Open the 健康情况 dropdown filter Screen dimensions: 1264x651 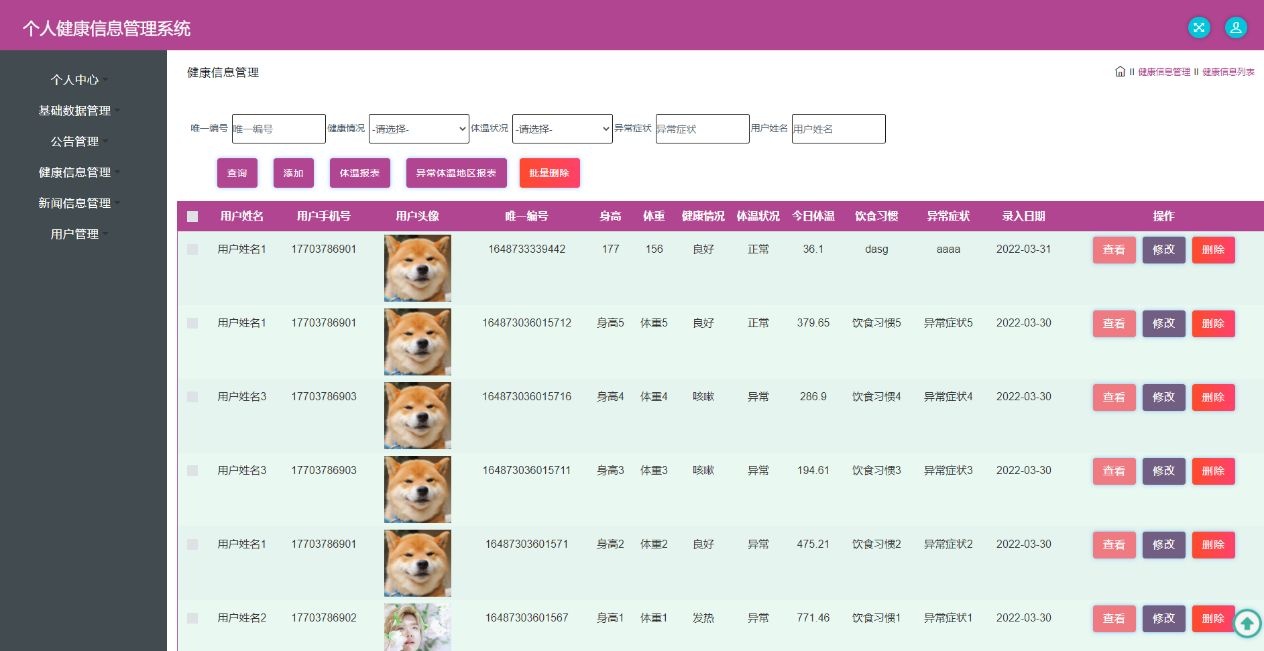tap(419, 129)
